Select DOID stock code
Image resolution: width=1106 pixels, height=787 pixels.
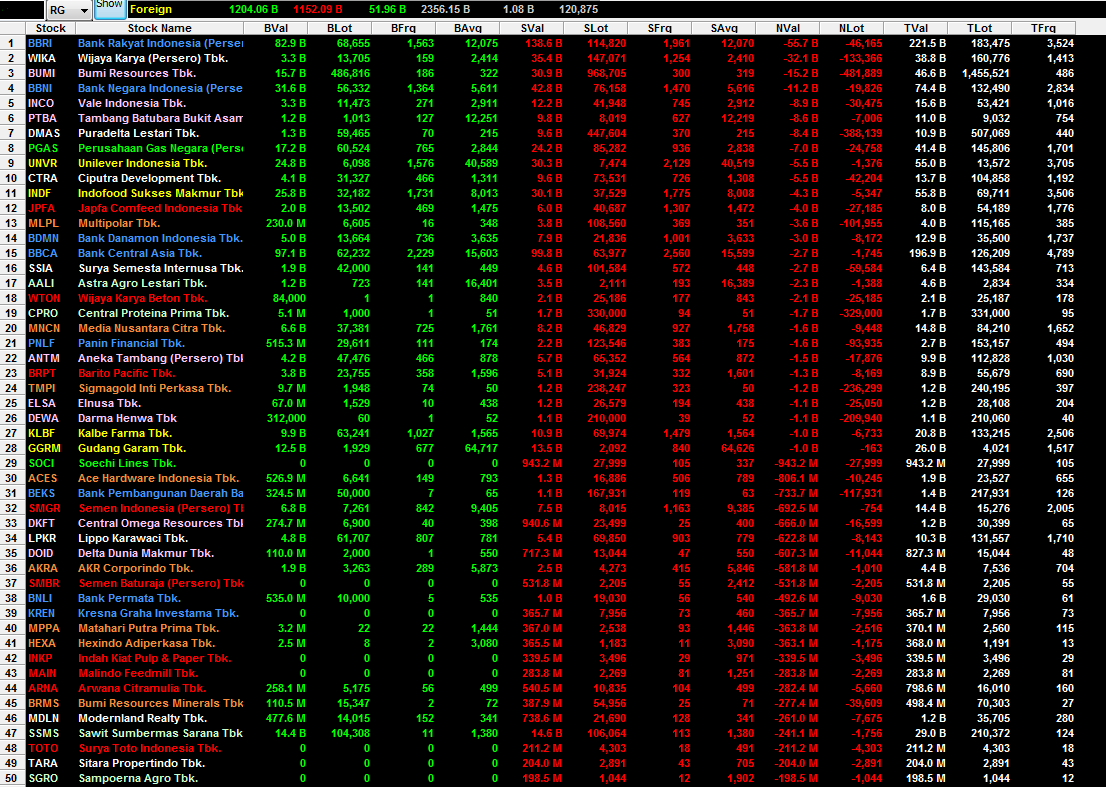(42, 553)
